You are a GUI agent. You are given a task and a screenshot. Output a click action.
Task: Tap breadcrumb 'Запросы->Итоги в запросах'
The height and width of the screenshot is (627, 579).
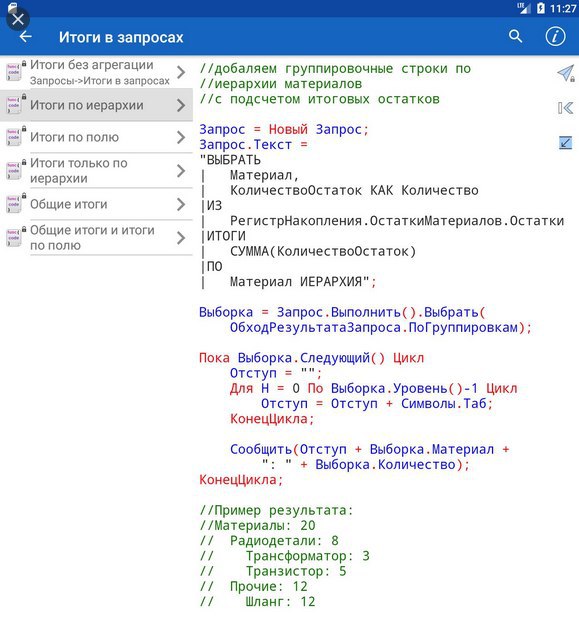point(100,81)
